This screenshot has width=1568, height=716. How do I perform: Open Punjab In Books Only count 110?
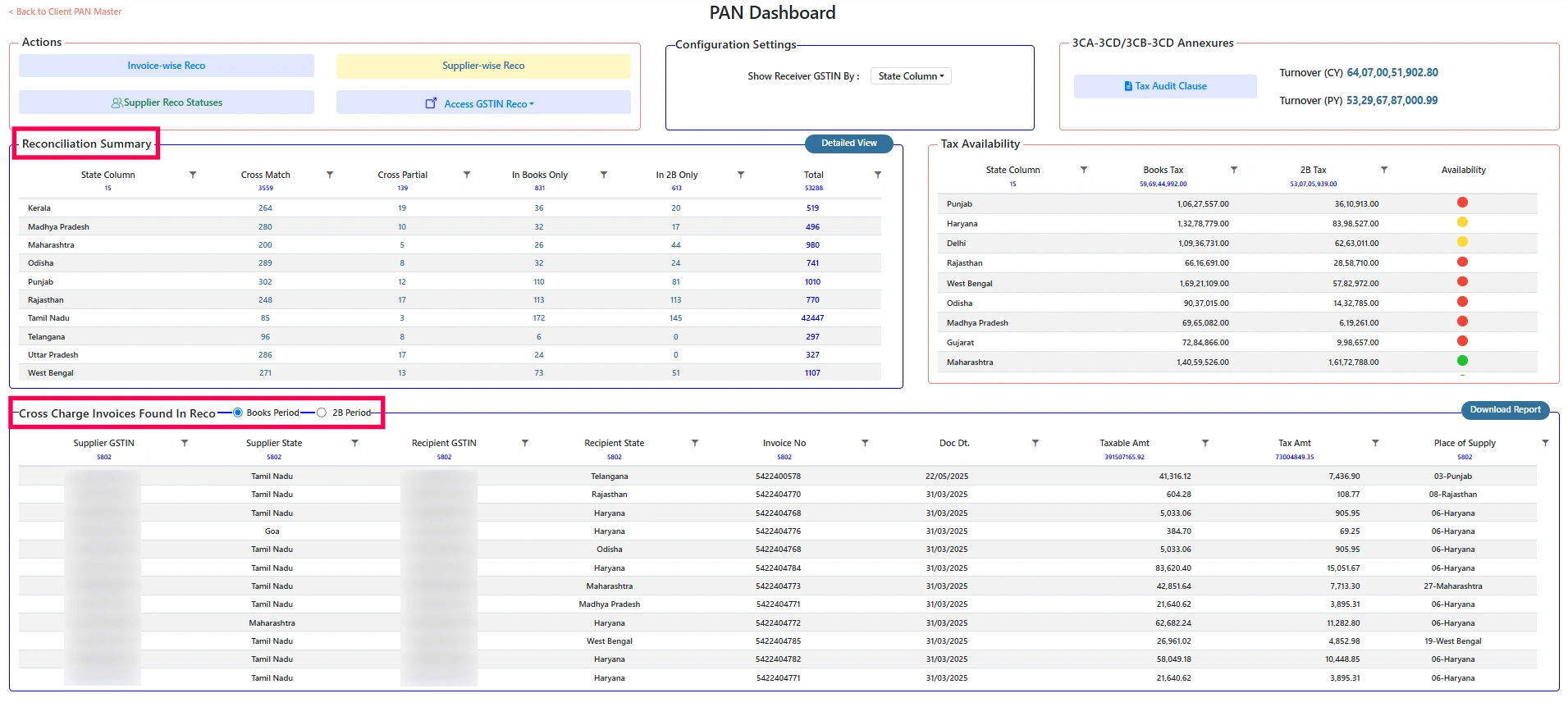click(539, 282)
